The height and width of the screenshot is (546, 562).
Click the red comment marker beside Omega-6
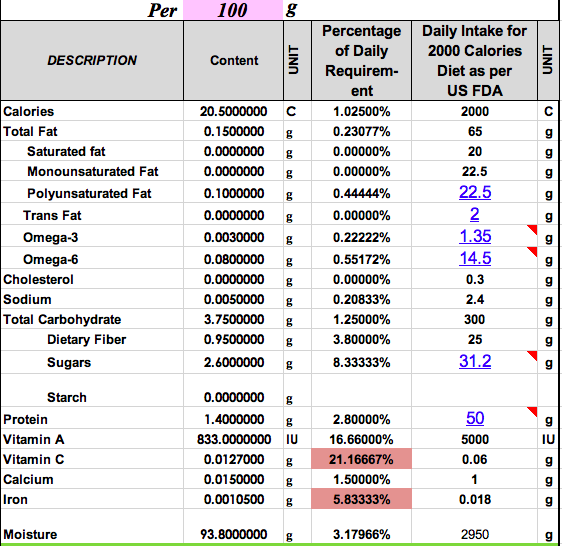(533, 251)
